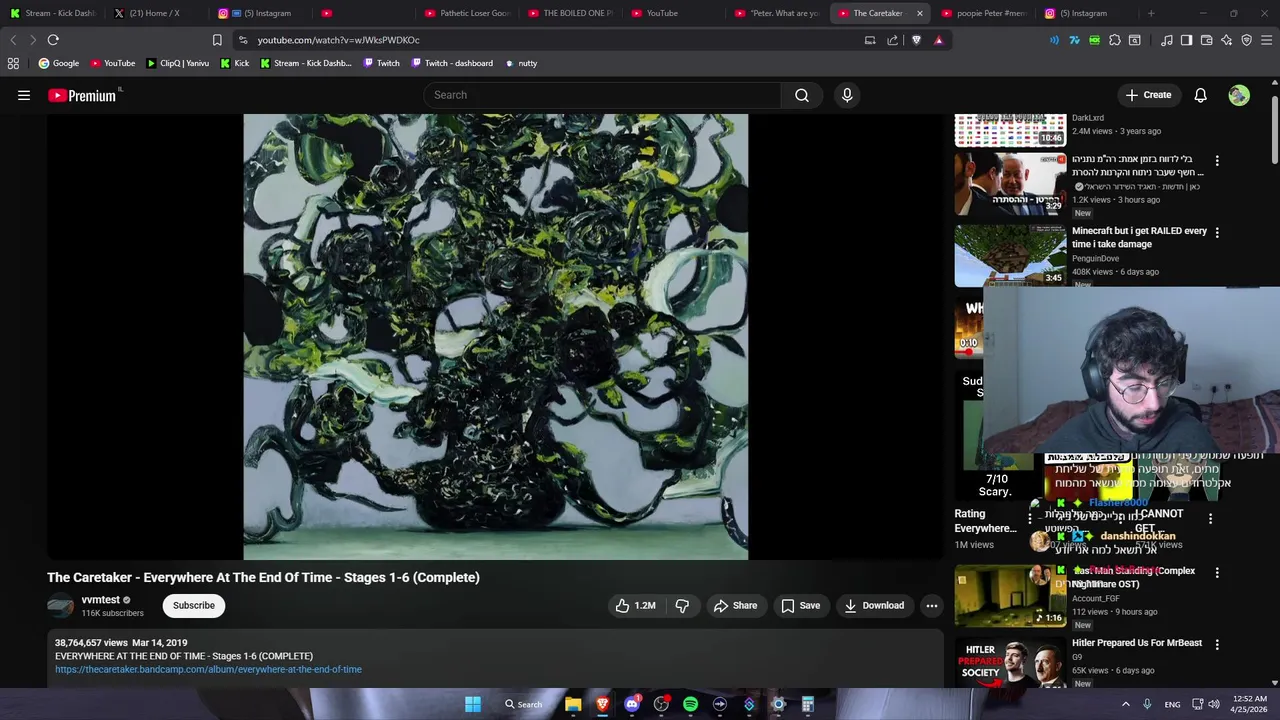Open File Explorer from the taskbar

point(573,704)
